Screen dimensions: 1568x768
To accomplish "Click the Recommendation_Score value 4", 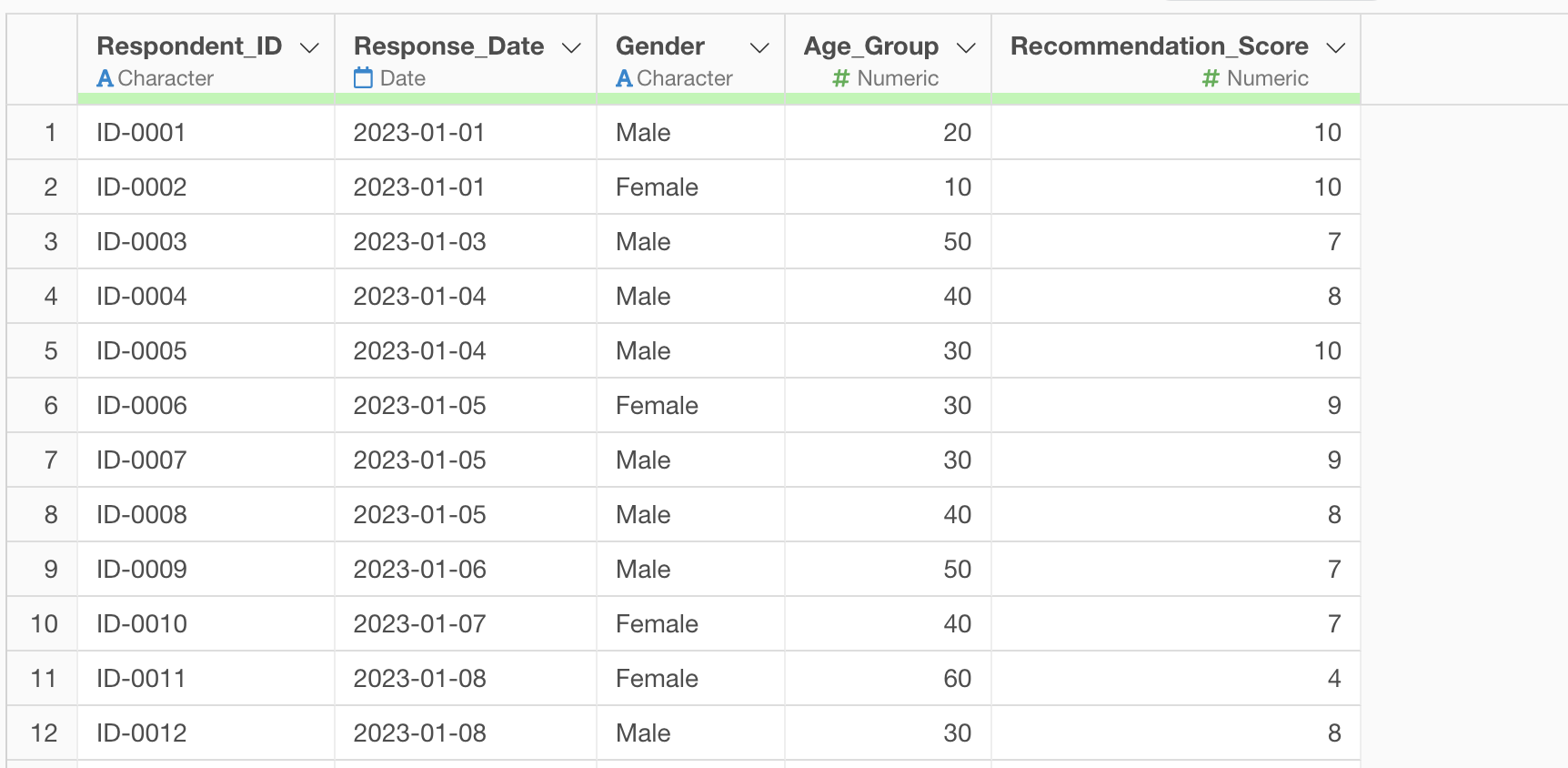I will 1334,679.
